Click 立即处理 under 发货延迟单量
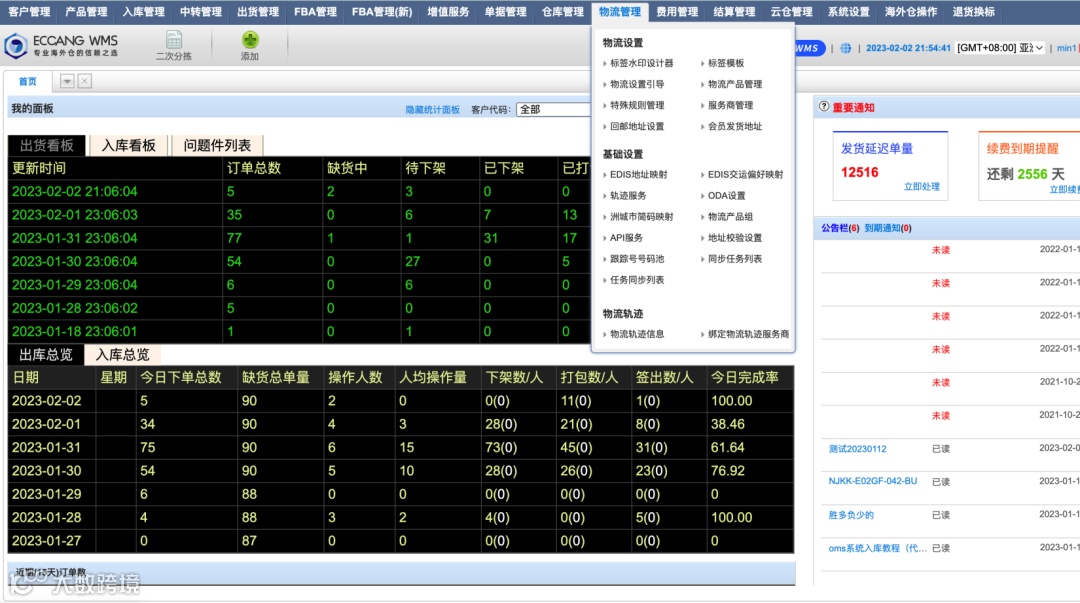1080x603 pixels. (x=922, y=187)
